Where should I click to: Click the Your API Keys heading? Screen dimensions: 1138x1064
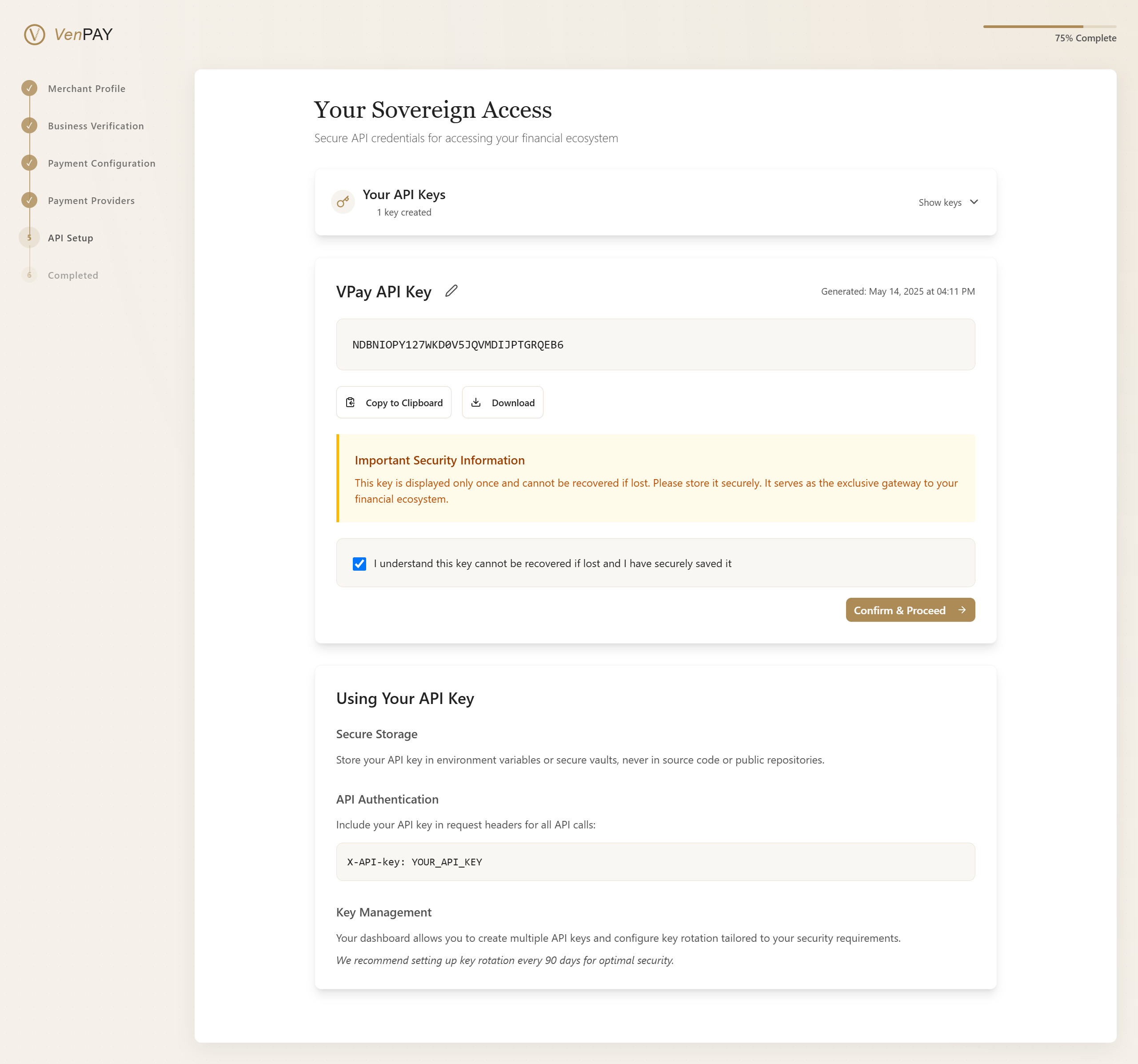404,195
